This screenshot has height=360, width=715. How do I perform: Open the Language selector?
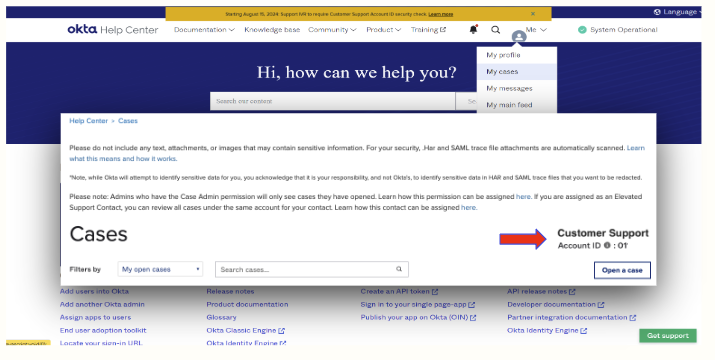678,12
